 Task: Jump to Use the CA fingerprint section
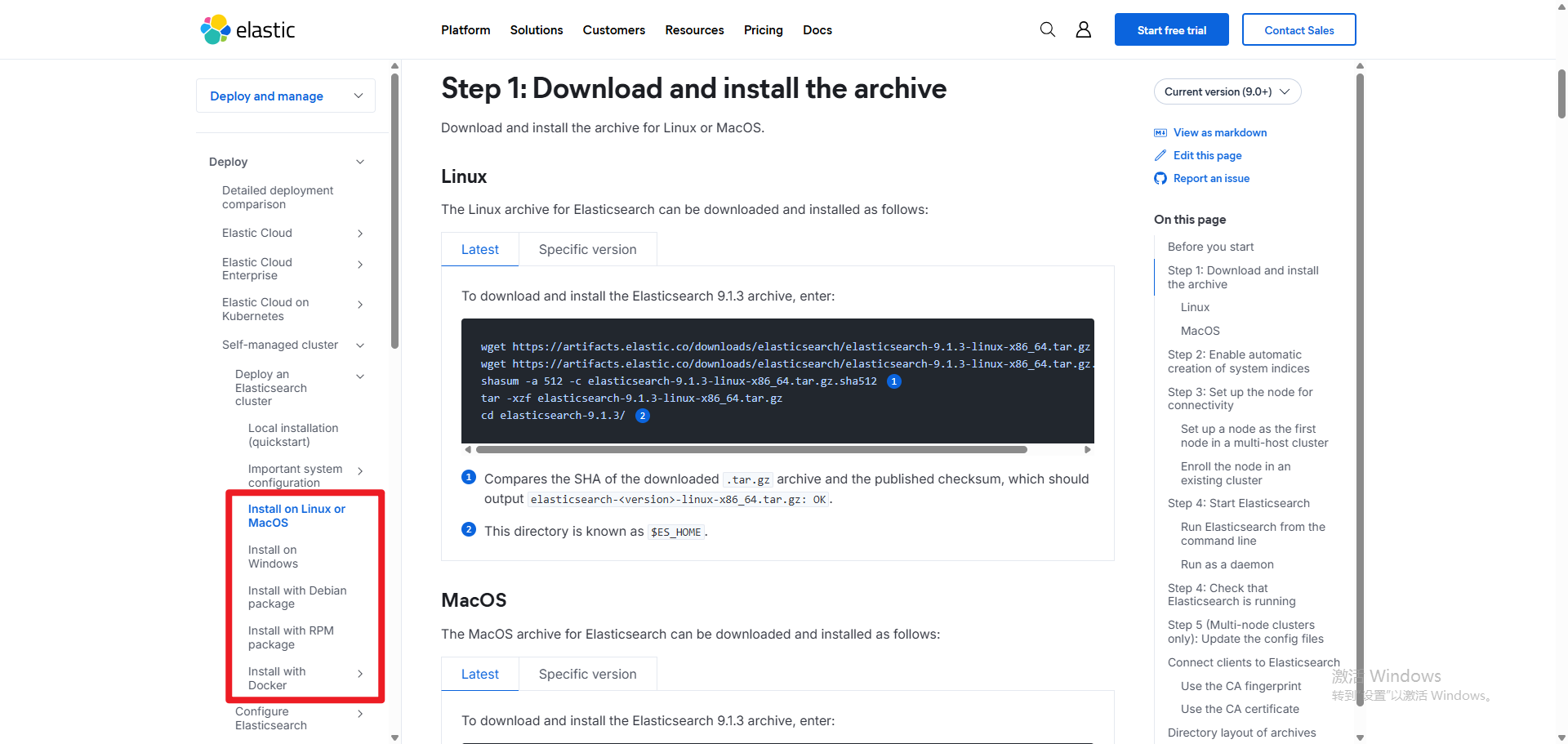(x=1241, y=686)
